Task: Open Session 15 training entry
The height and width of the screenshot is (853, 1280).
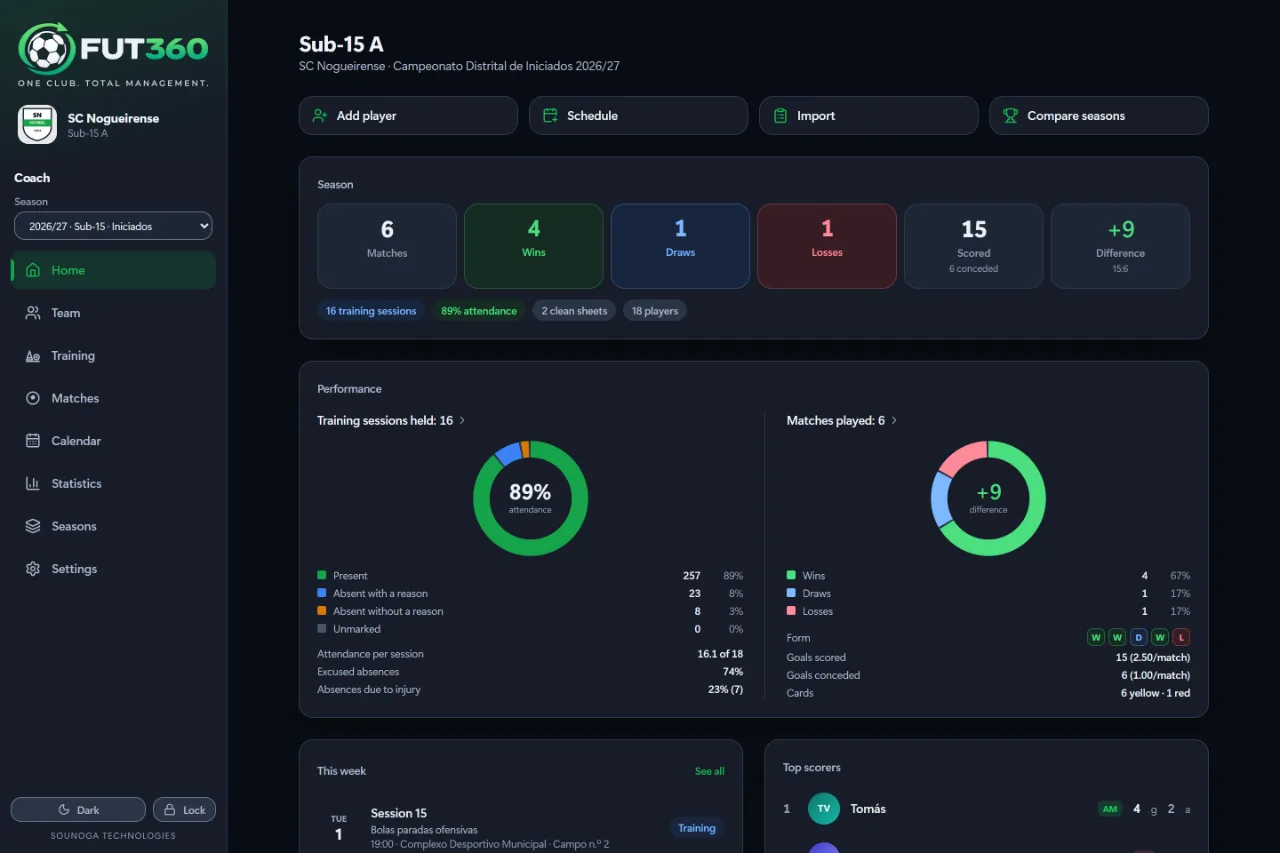Action: pos(521,828)
